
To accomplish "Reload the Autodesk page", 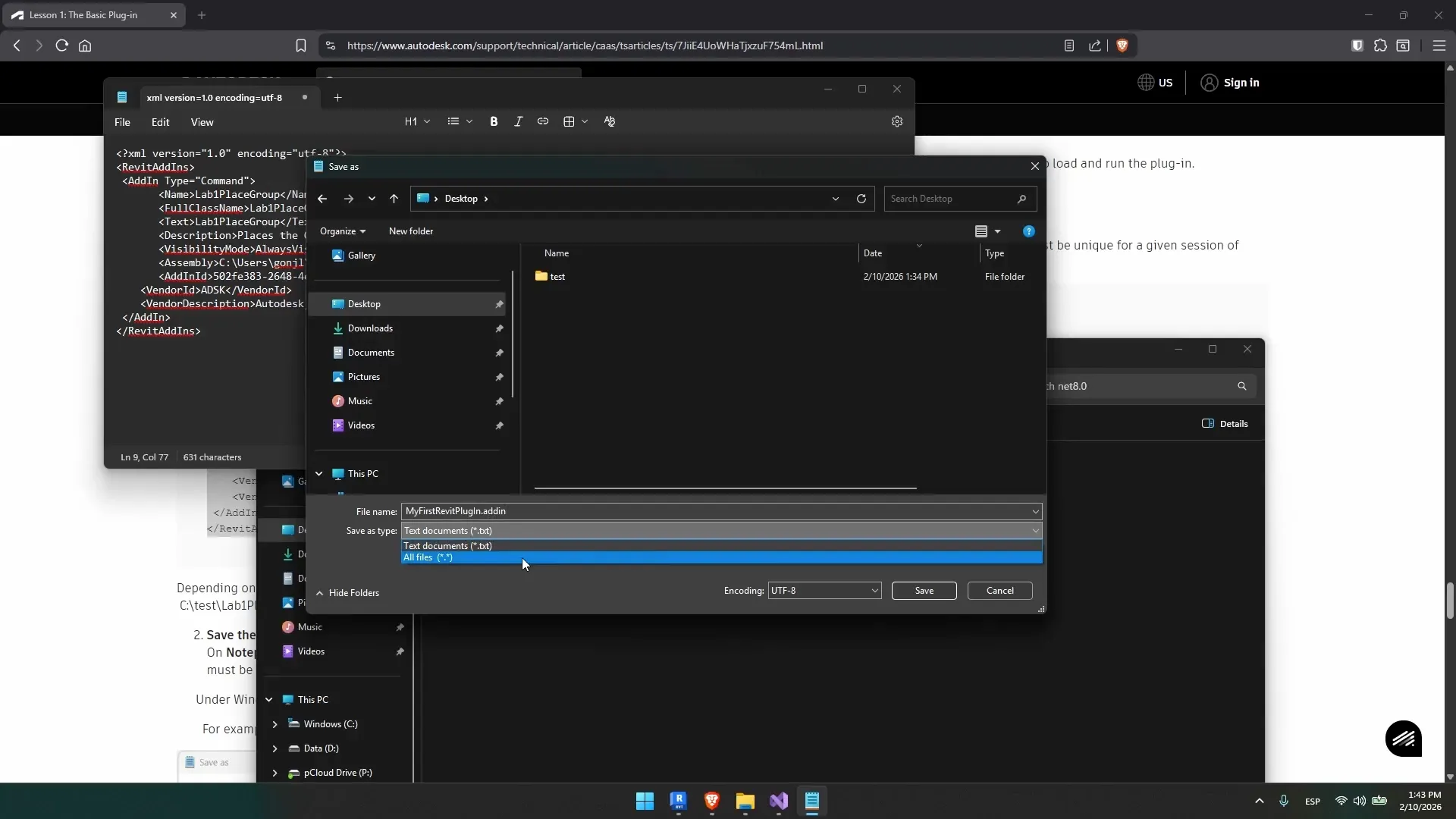I will point(62,45).
